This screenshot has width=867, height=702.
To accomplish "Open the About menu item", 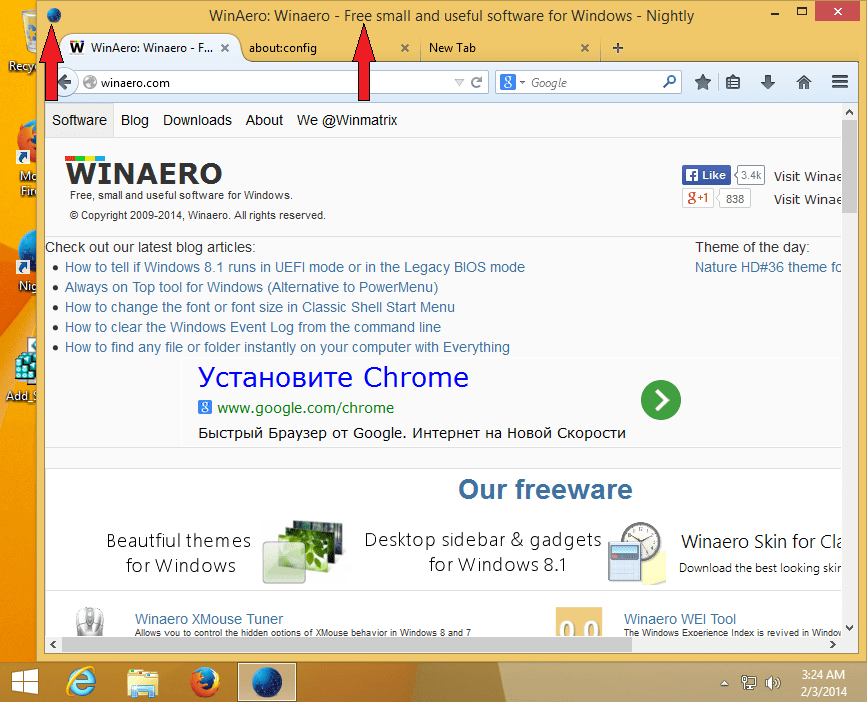I will [x=264, y=120].
